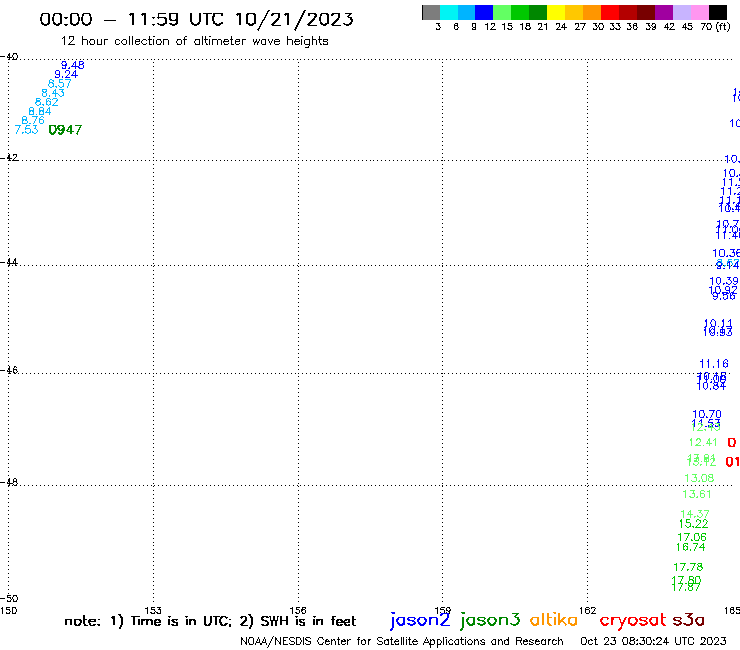Click the lavender legend color swatch
Screen dimensions: 740x650
click(x=682, y=12)
